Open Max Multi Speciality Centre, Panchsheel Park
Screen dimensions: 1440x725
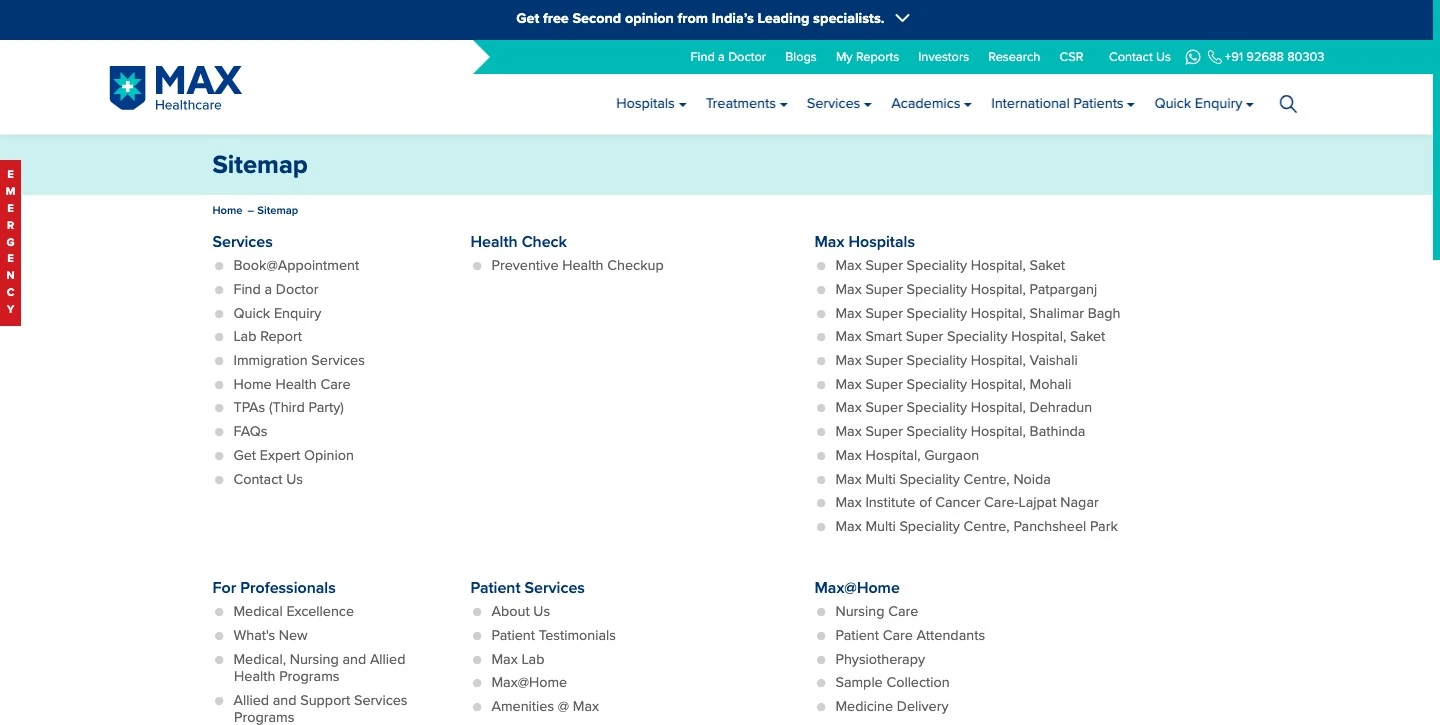coord(976,527)
